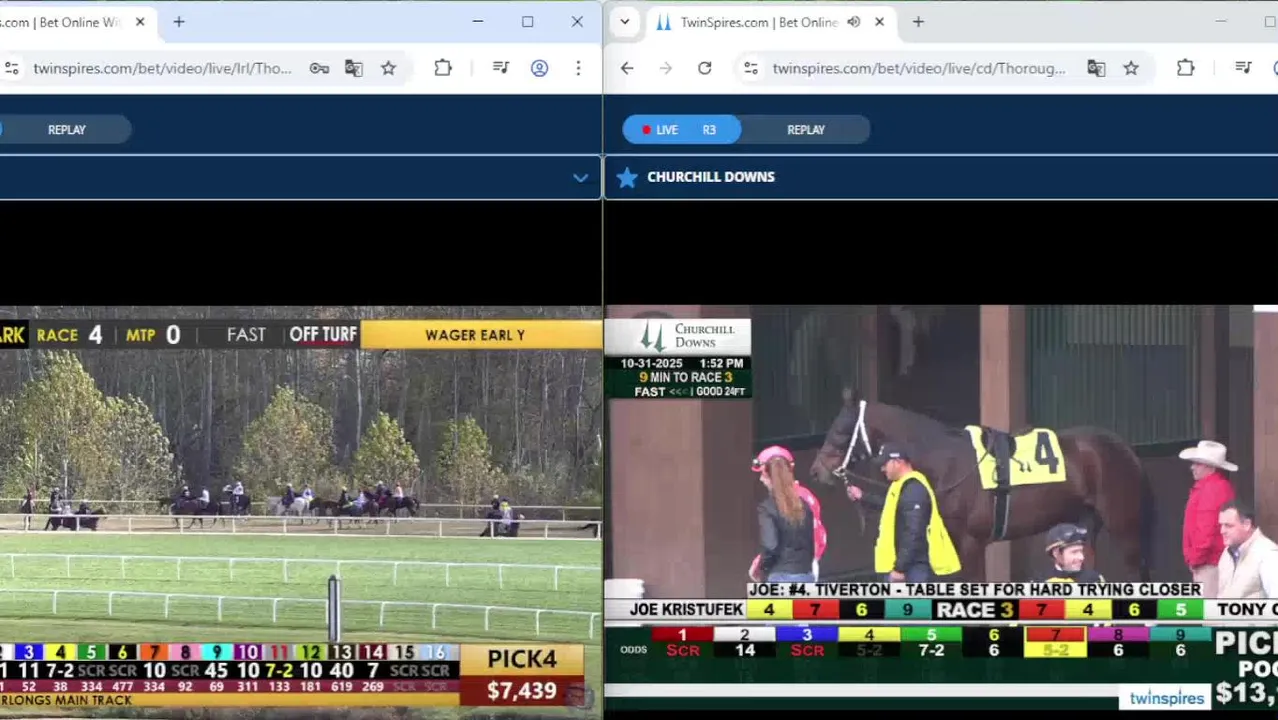This screenshot has width=1278, height=720.
Task: Select REPLAY in the left window video bar
Action: click(x=67, y=130)
